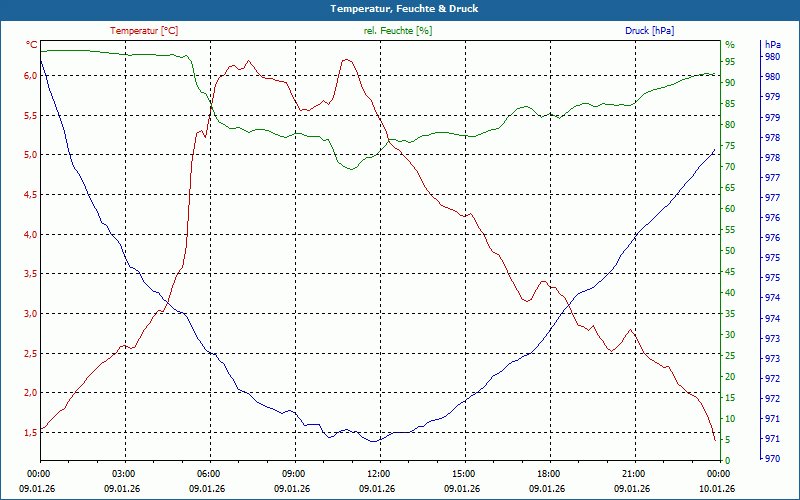Click the green '15' humidity axis value
800x500 pixels.
tap(730, 397)
